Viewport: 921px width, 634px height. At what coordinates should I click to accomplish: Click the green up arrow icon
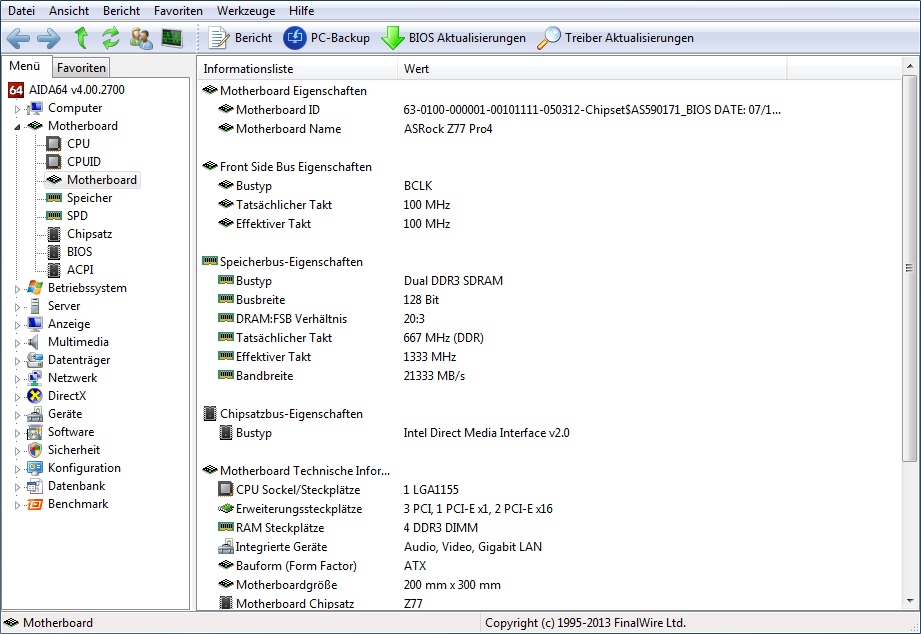pyautogui.click(x=81, y=38)
